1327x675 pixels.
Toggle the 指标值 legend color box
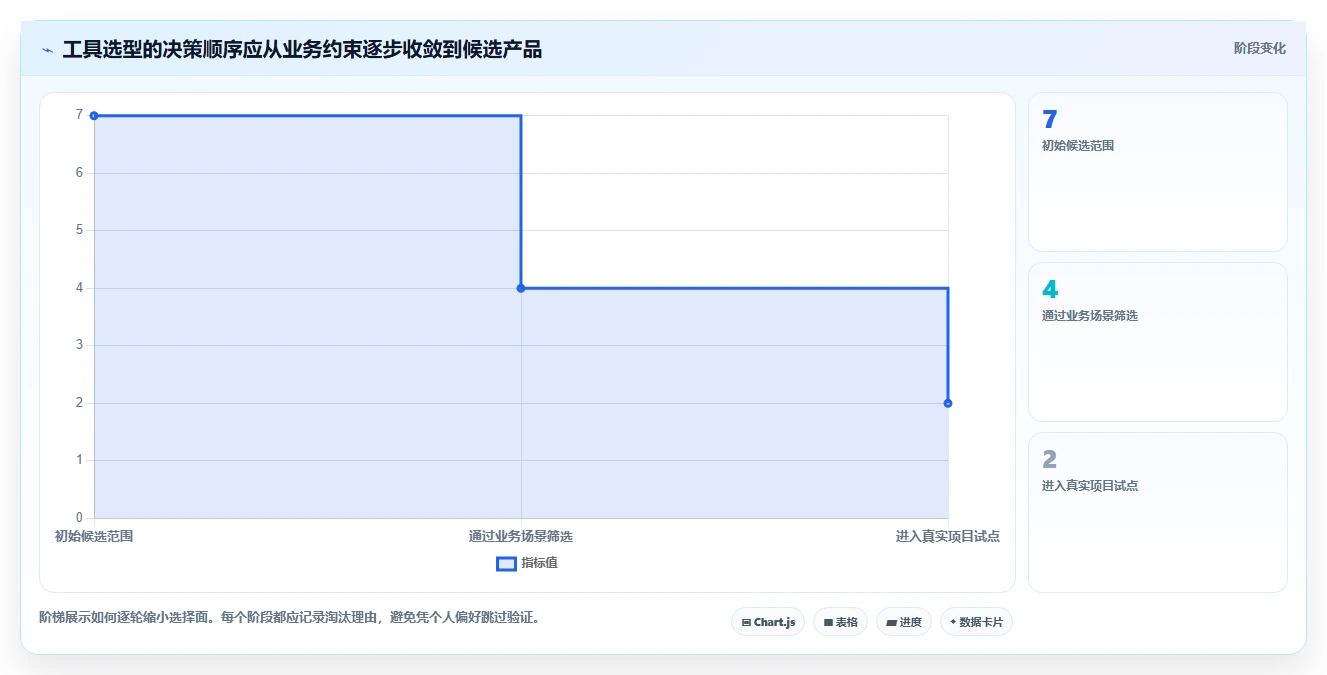506,563
